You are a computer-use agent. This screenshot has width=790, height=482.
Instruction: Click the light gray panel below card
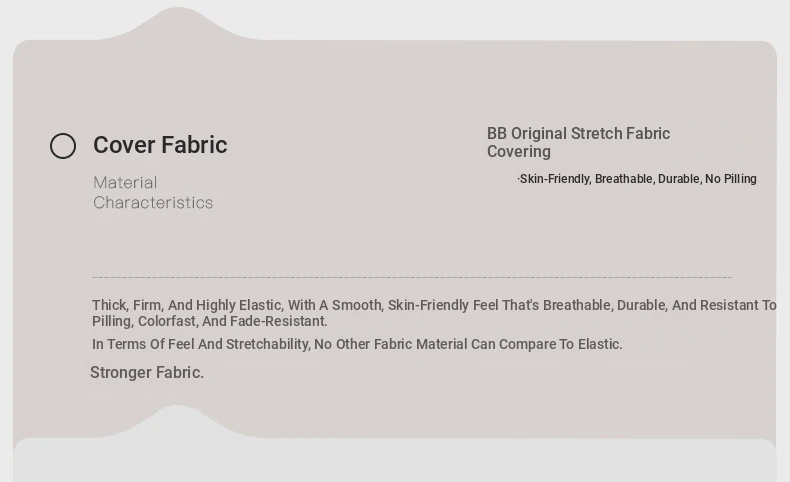(x=394, y=461)
